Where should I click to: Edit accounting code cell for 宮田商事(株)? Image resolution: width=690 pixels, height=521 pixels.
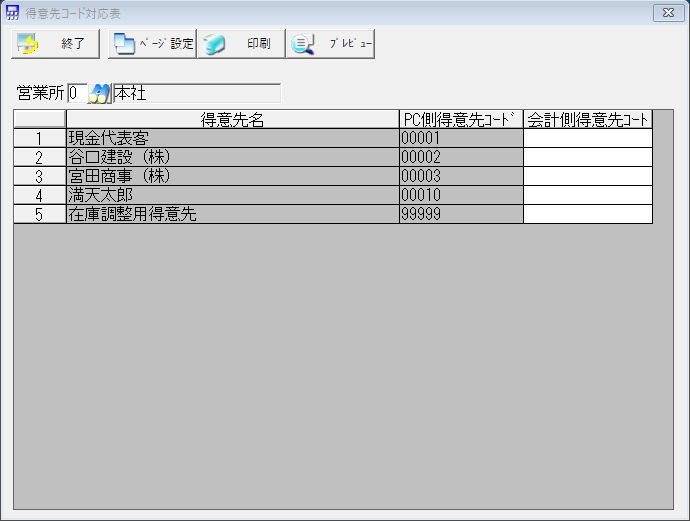587,176
